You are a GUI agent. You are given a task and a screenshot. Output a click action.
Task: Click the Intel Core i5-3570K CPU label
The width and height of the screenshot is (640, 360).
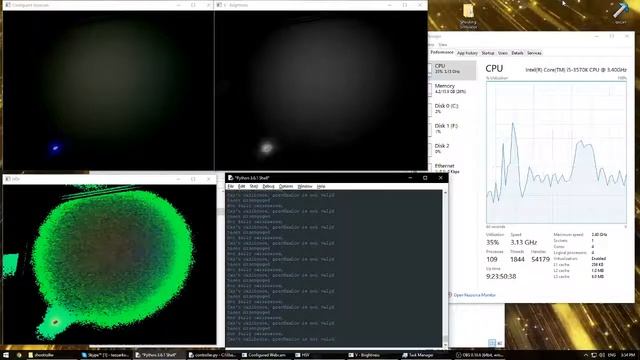click(576, 70)
